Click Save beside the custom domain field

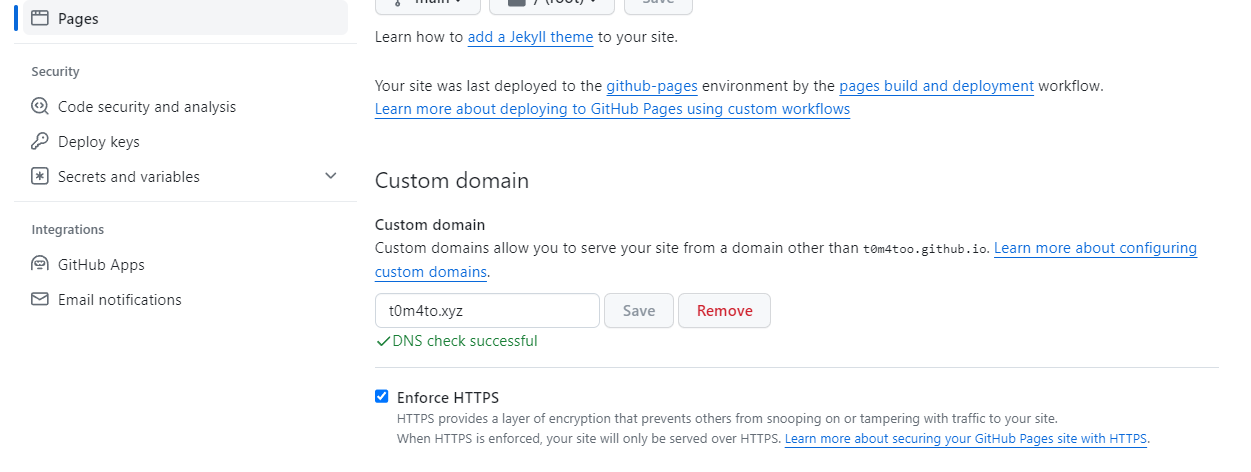pos(639,311)
